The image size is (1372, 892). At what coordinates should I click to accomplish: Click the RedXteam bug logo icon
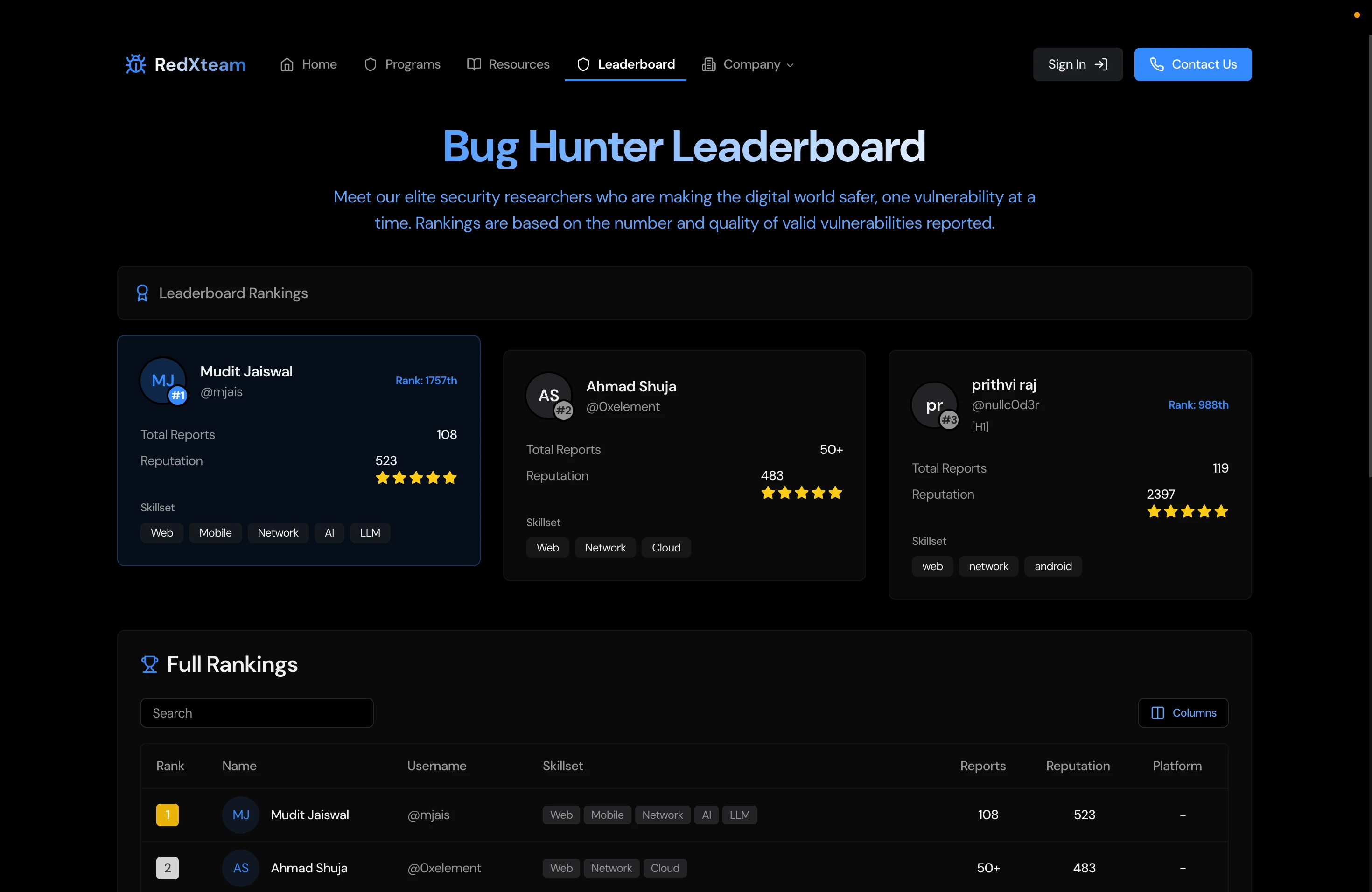tap(136, 64)
